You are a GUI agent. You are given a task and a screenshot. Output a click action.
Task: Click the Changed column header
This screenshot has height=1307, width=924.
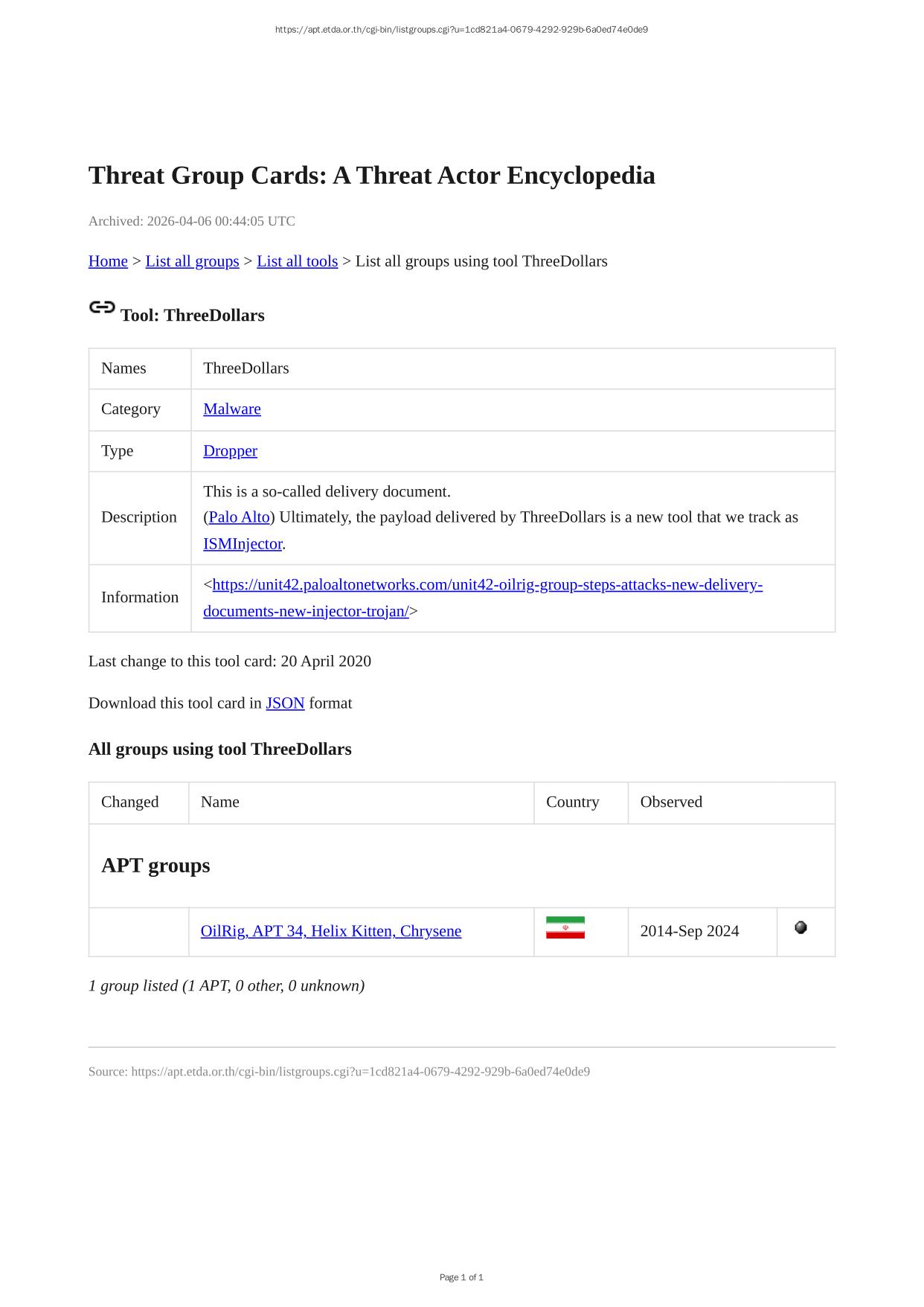[130, 802]
